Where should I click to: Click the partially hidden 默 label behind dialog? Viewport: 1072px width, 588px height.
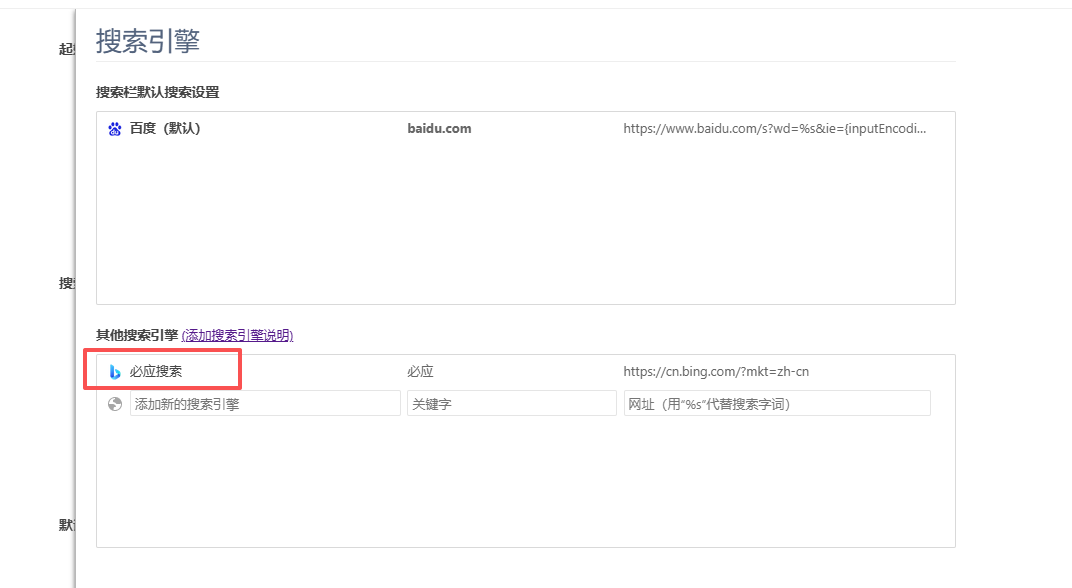pyautogui.click(x=66, y=526)
